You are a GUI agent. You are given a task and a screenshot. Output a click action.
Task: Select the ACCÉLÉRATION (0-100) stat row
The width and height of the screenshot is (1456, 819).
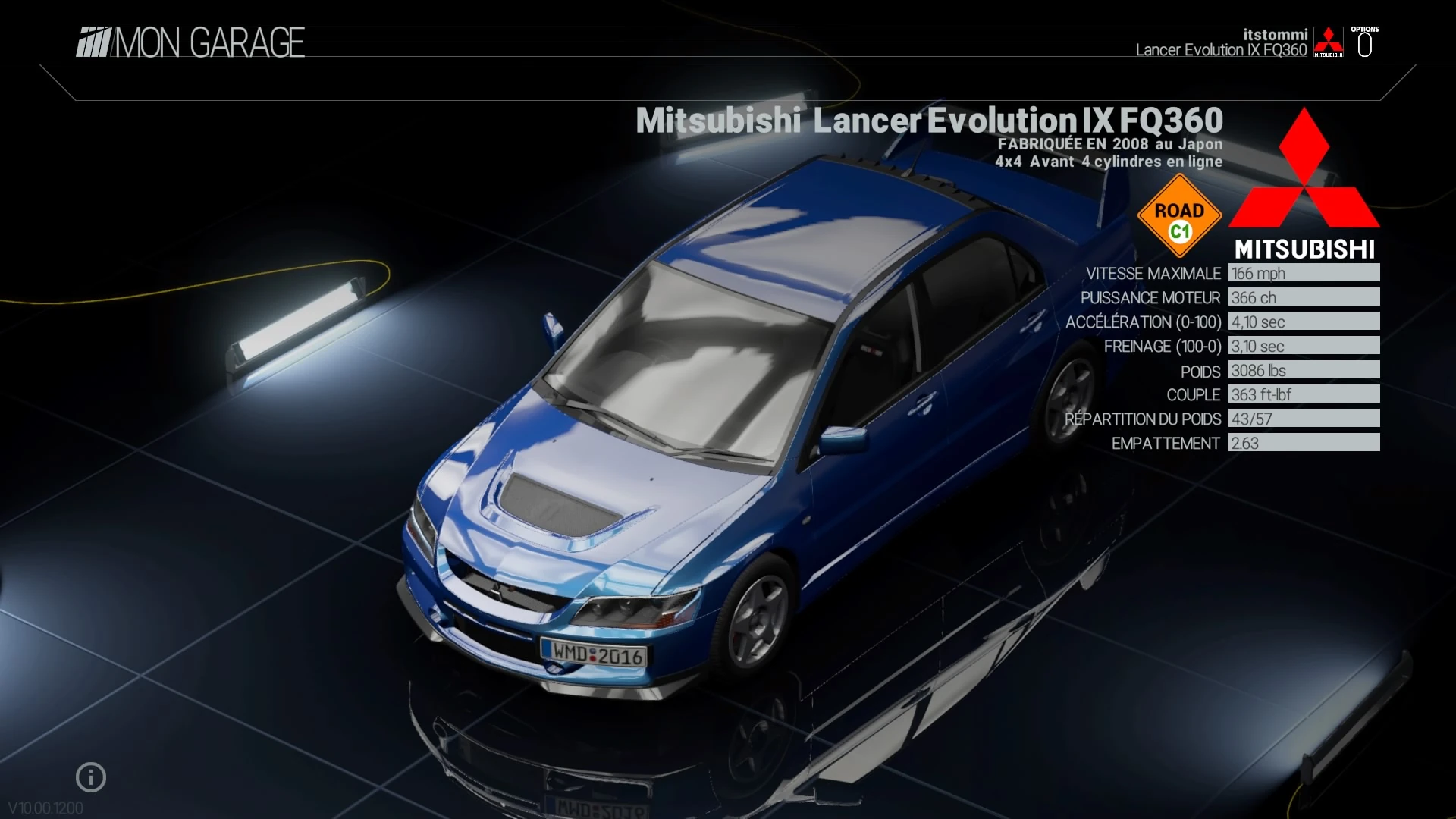pyautogui.click(x=1303, y=322)
